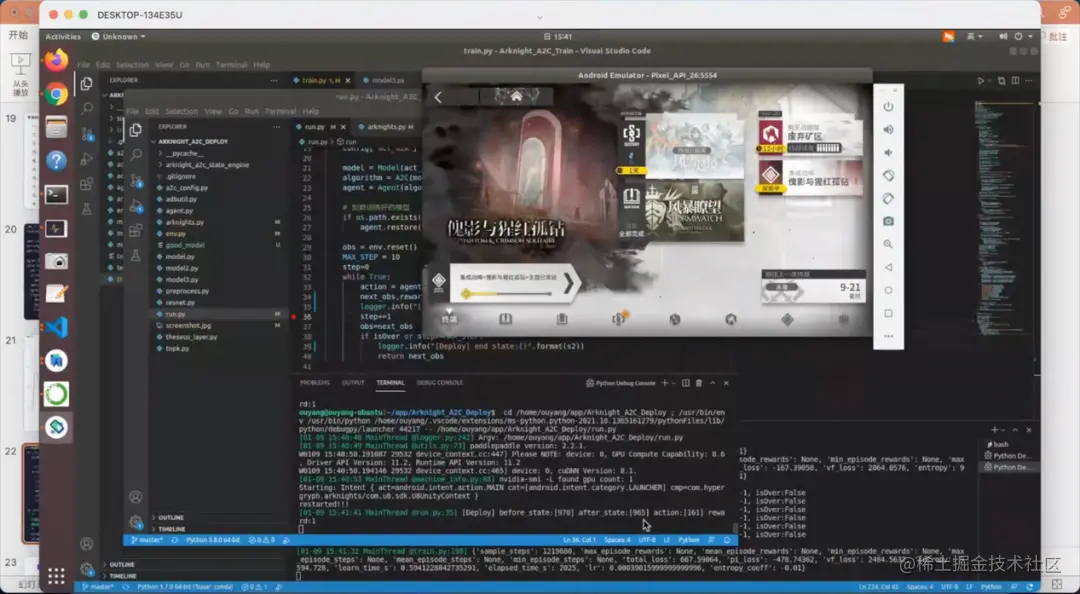Tap the back arrow in the Arknights game
The image size is (1080, 594).
pyautogui.click(x=439, y=97)
